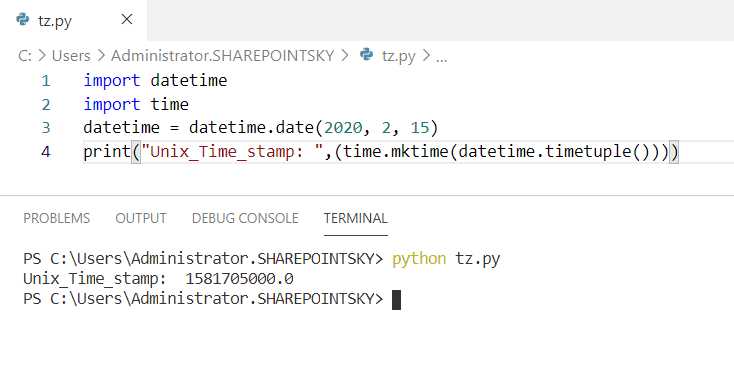The image size is (734, 377).
Task: Click the number 2020 in line 3
Action: (343, 127)
